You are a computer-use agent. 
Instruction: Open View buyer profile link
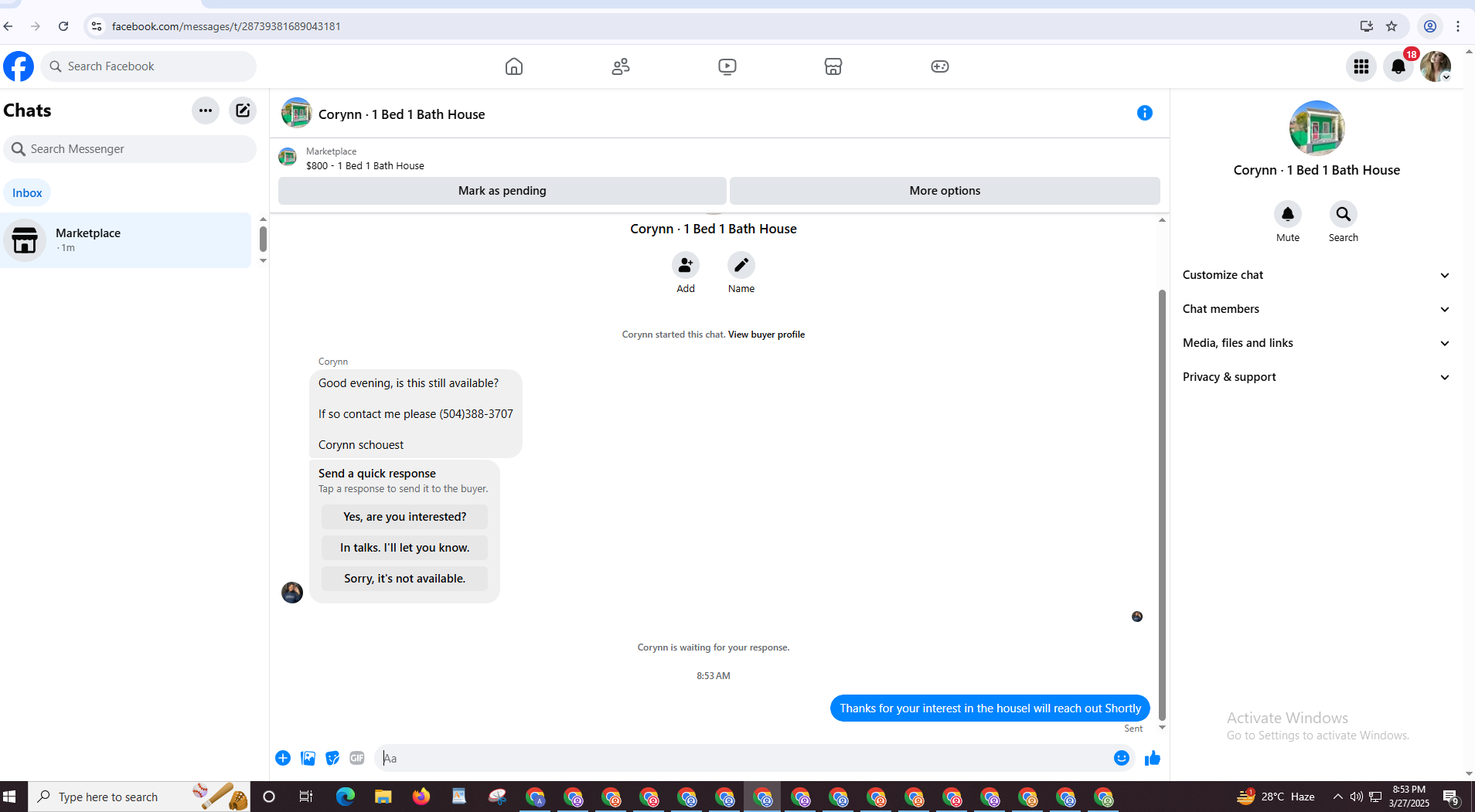coord(766,335)
